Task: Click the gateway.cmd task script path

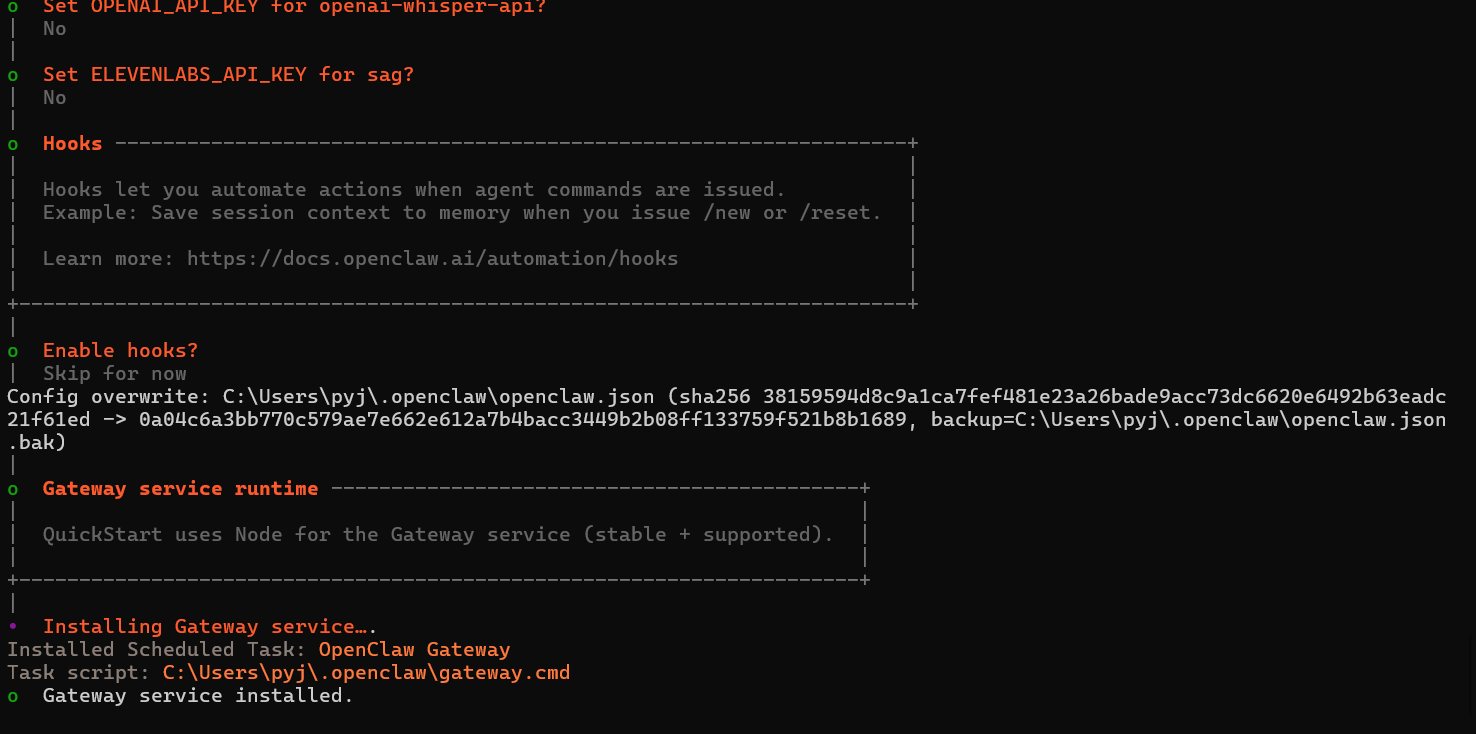Action: pyautogui.click(x=366, y=673)
